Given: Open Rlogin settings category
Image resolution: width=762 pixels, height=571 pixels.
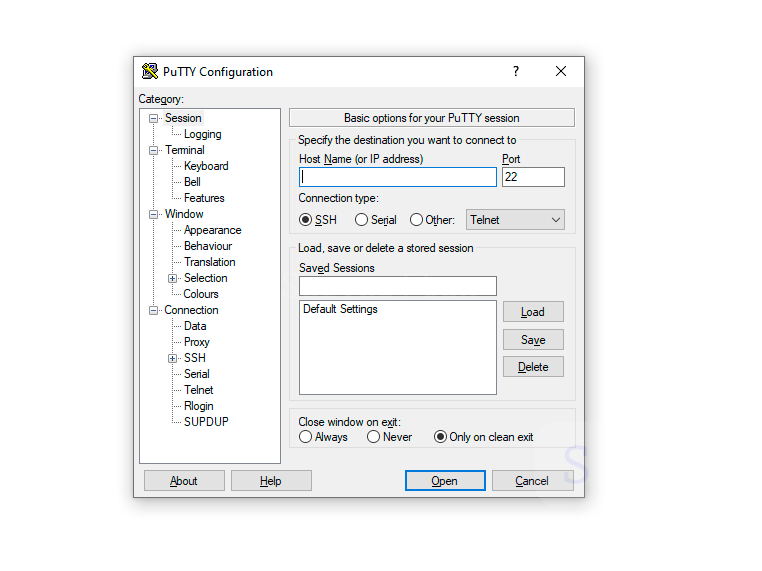Looking at the screenshot, I should tap(198, 406).
